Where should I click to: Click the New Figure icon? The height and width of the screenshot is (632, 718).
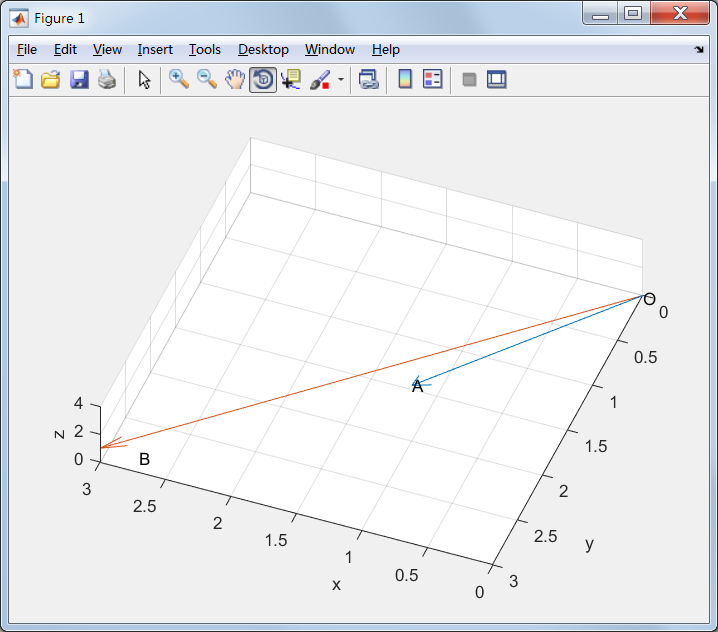(x=23, y=80)
